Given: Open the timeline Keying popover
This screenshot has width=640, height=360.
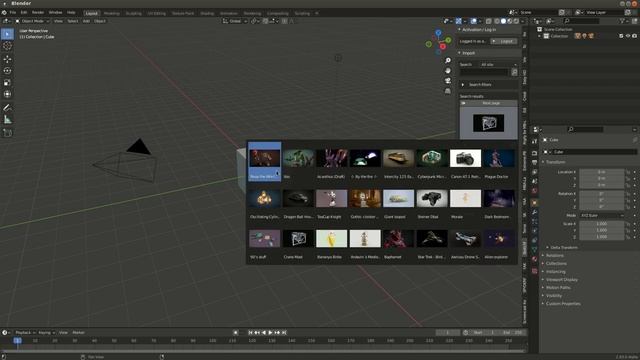Looking at the screenshot, I should pyautogui.click(x=47, y=333).
